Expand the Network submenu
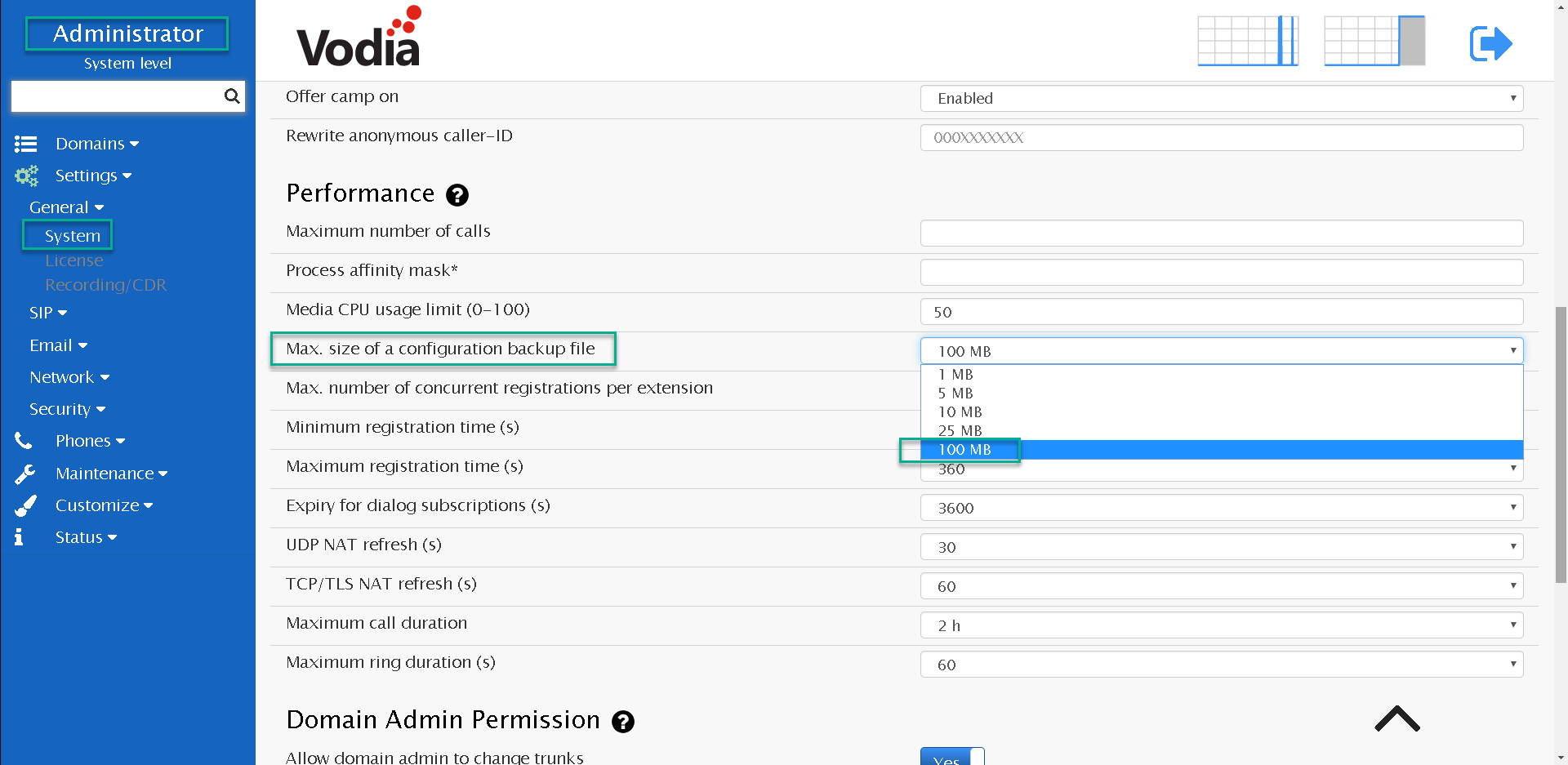 (x=69, y=377)
